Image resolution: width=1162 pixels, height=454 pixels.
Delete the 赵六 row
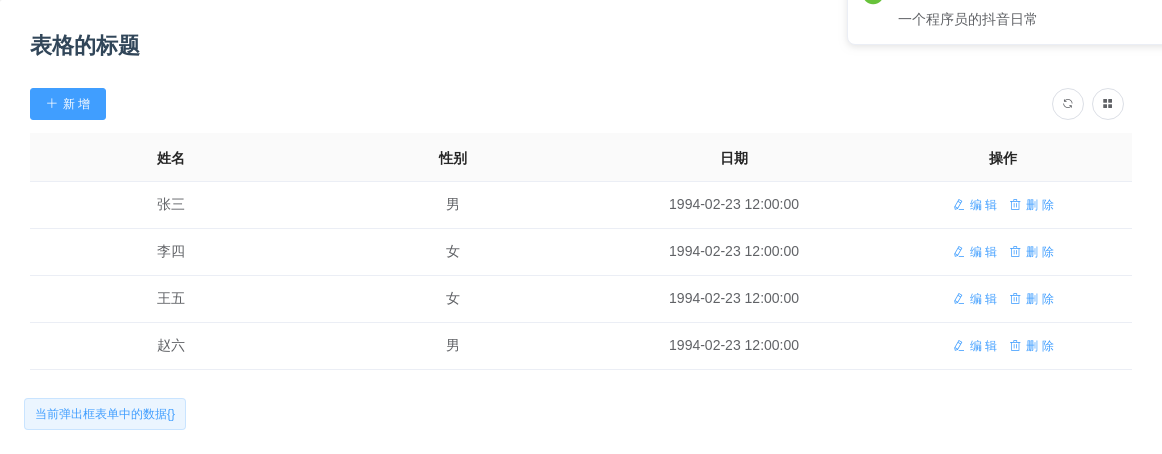pyautogui.click(x=1031, y=346)
